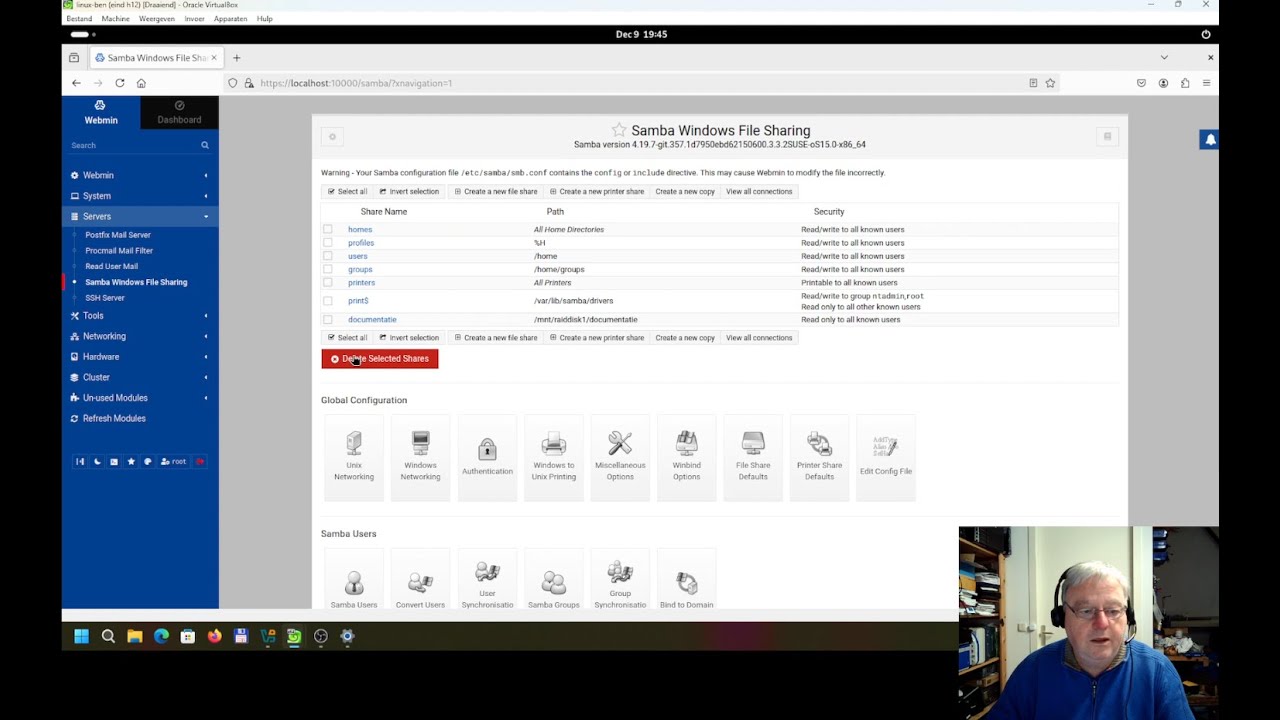Click the star favorite icon beside the title

619,130
